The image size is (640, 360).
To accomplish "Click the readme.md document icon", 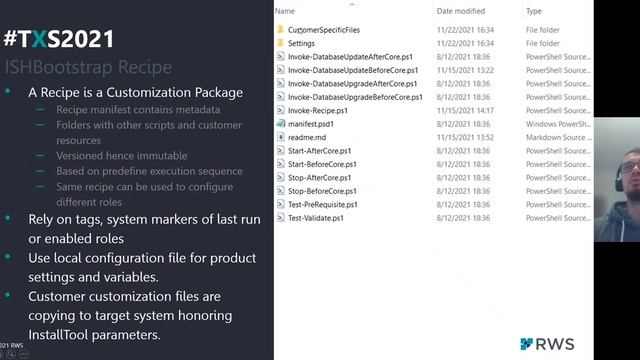I will (280, 137).
